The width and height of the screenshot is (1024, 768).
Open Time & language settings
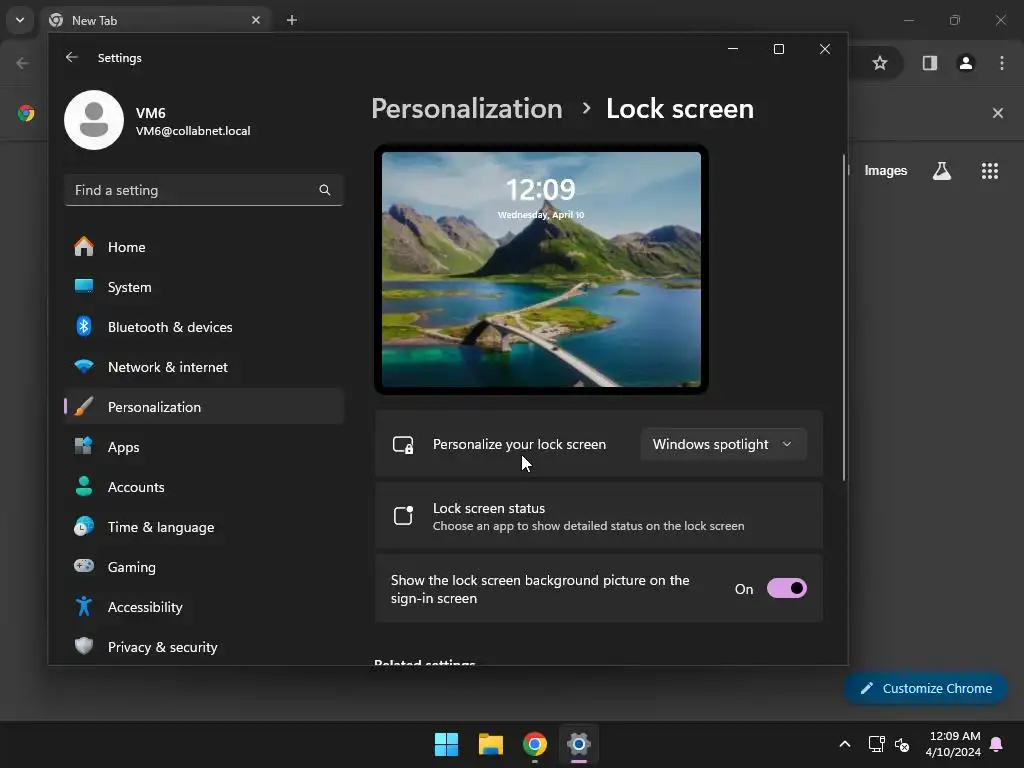pos(204,526)
